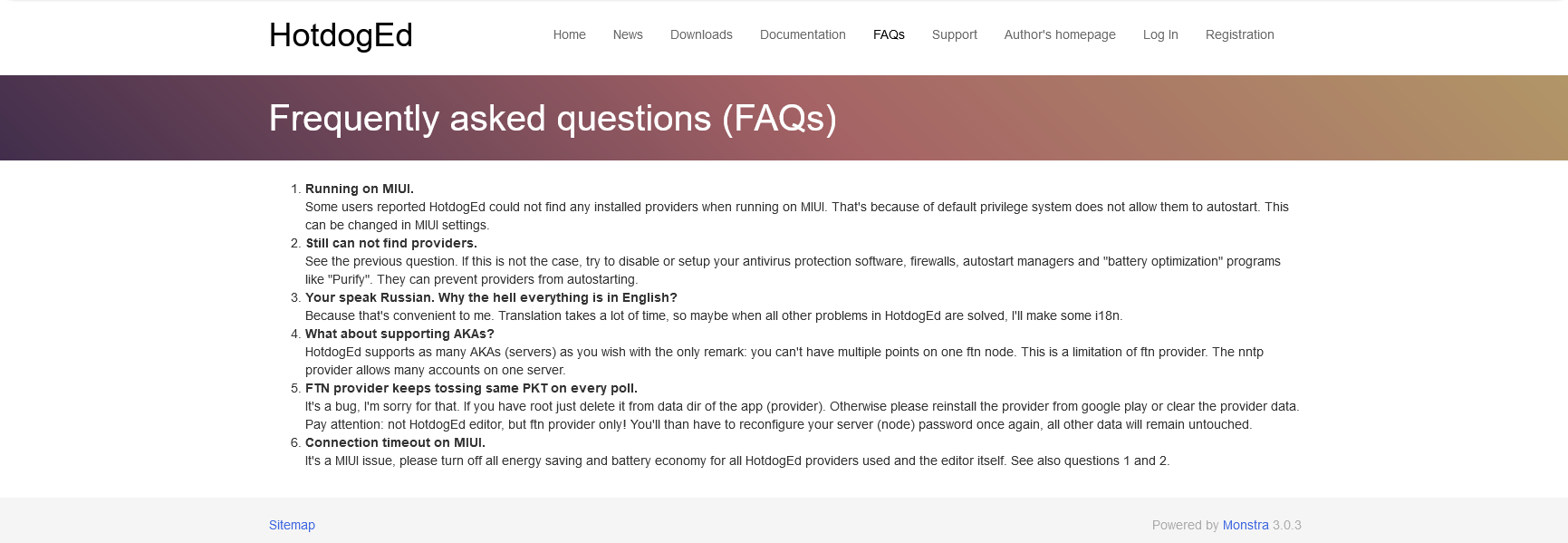Click the HotdogEd site logo

pyautogui.click(x=341, y=35)
